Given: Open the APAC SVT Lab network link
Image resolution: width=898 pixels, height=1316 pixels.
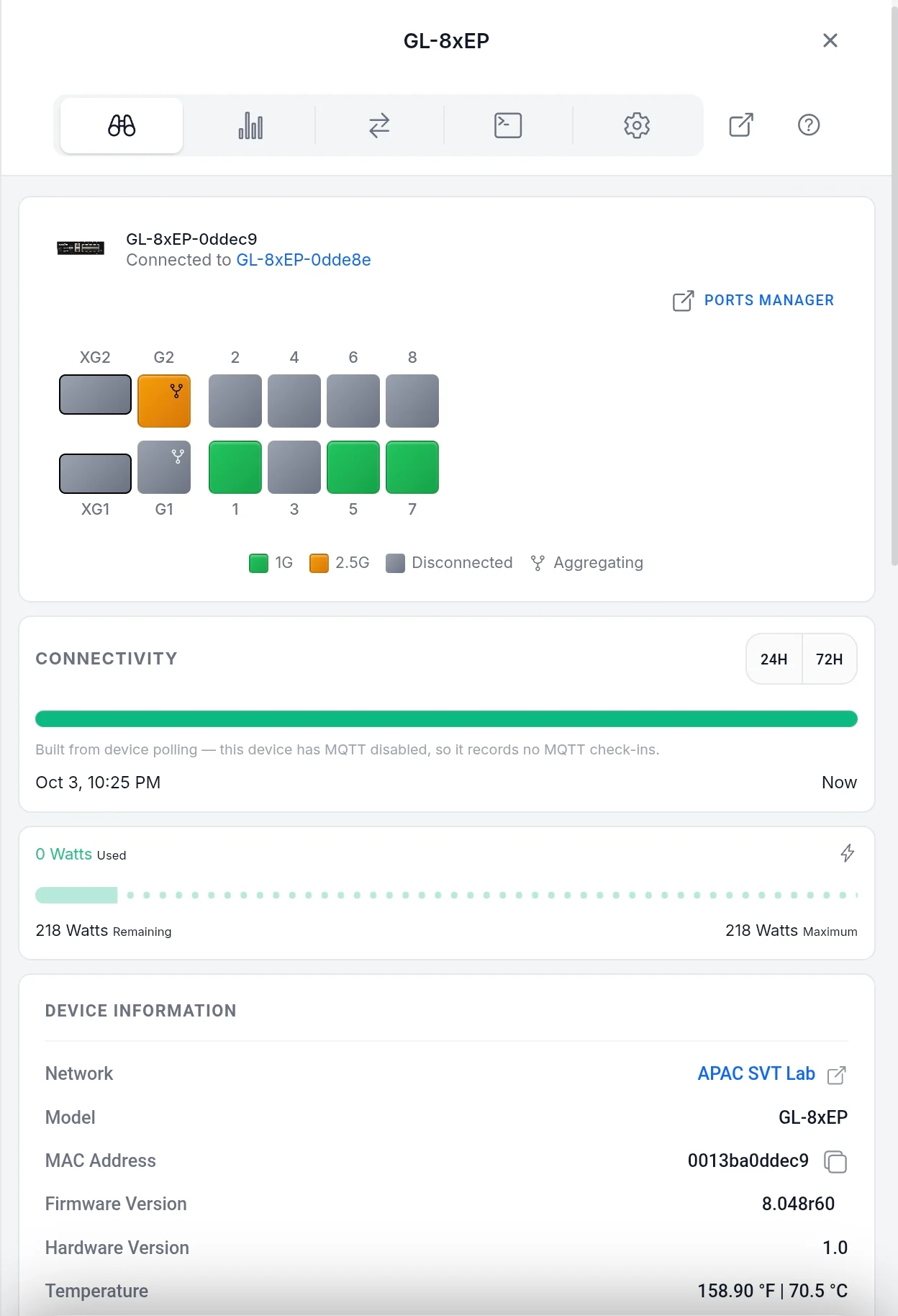Looking at the screenshot, I should tap(756, 1073).
